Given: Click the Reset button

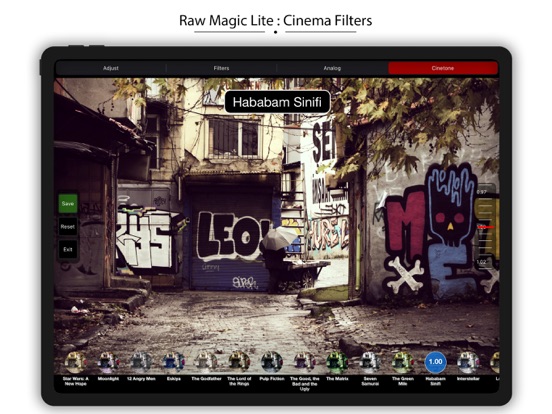Looking at the screenshot, I should tap(68, 227).
